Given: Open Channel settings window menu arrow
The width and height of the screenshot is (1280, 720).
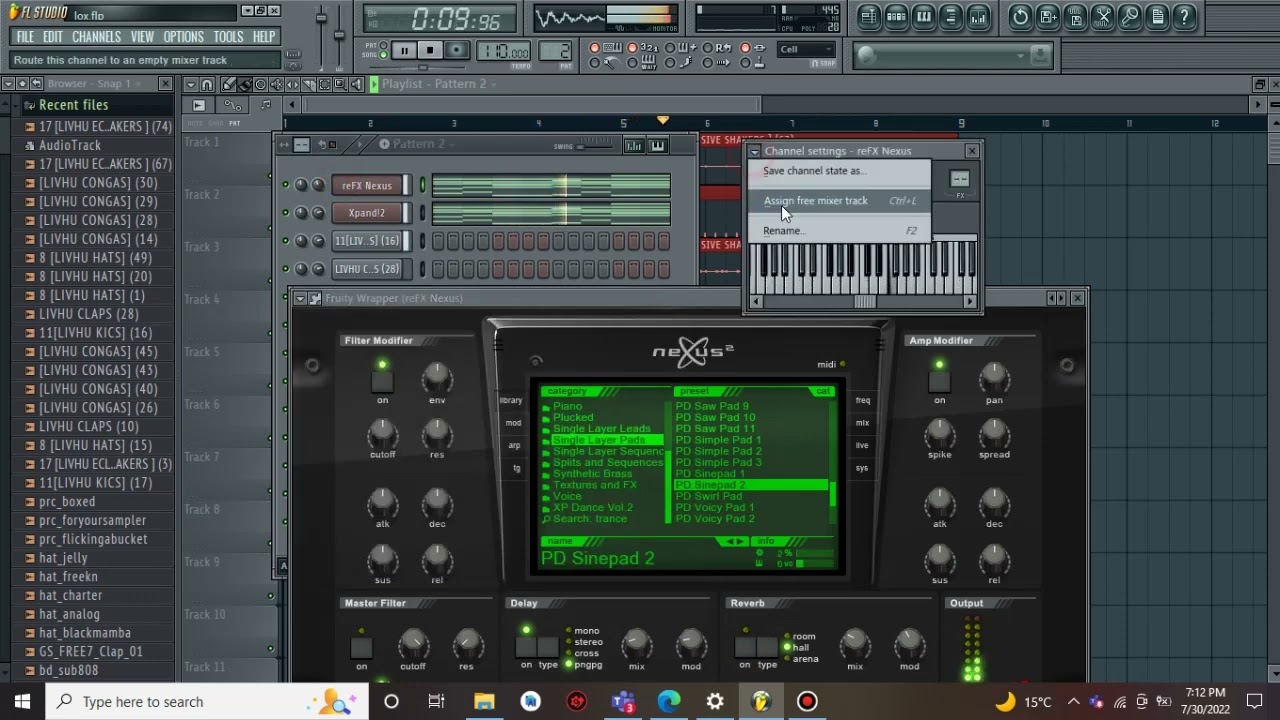Looking at the screenshot, I should point(754,151).
